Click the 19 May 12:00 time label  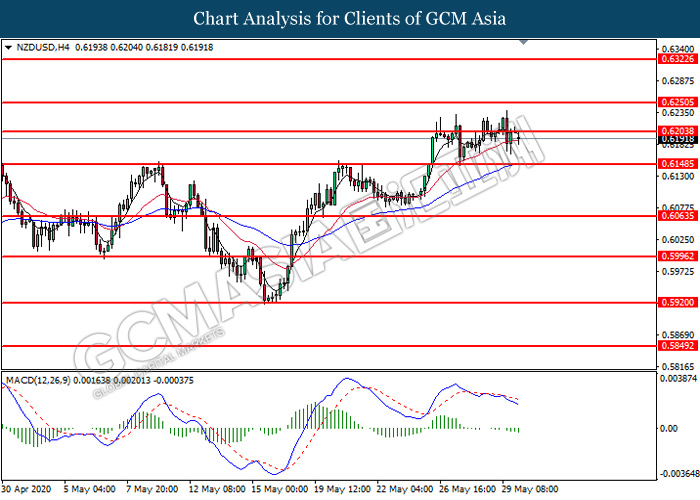(342, 489)
